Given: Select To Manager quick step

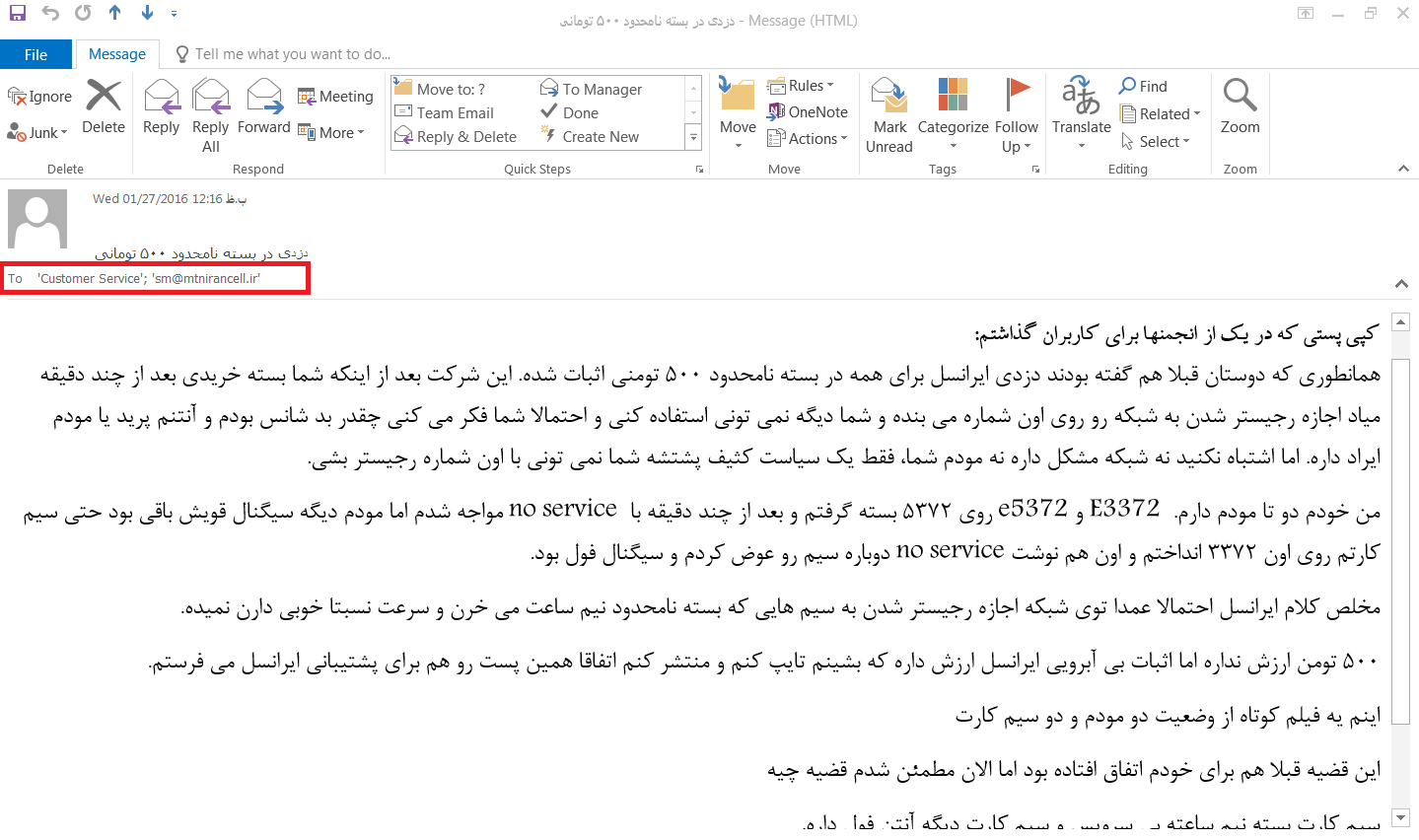Looking at the screenshot, I should point(592,89).
